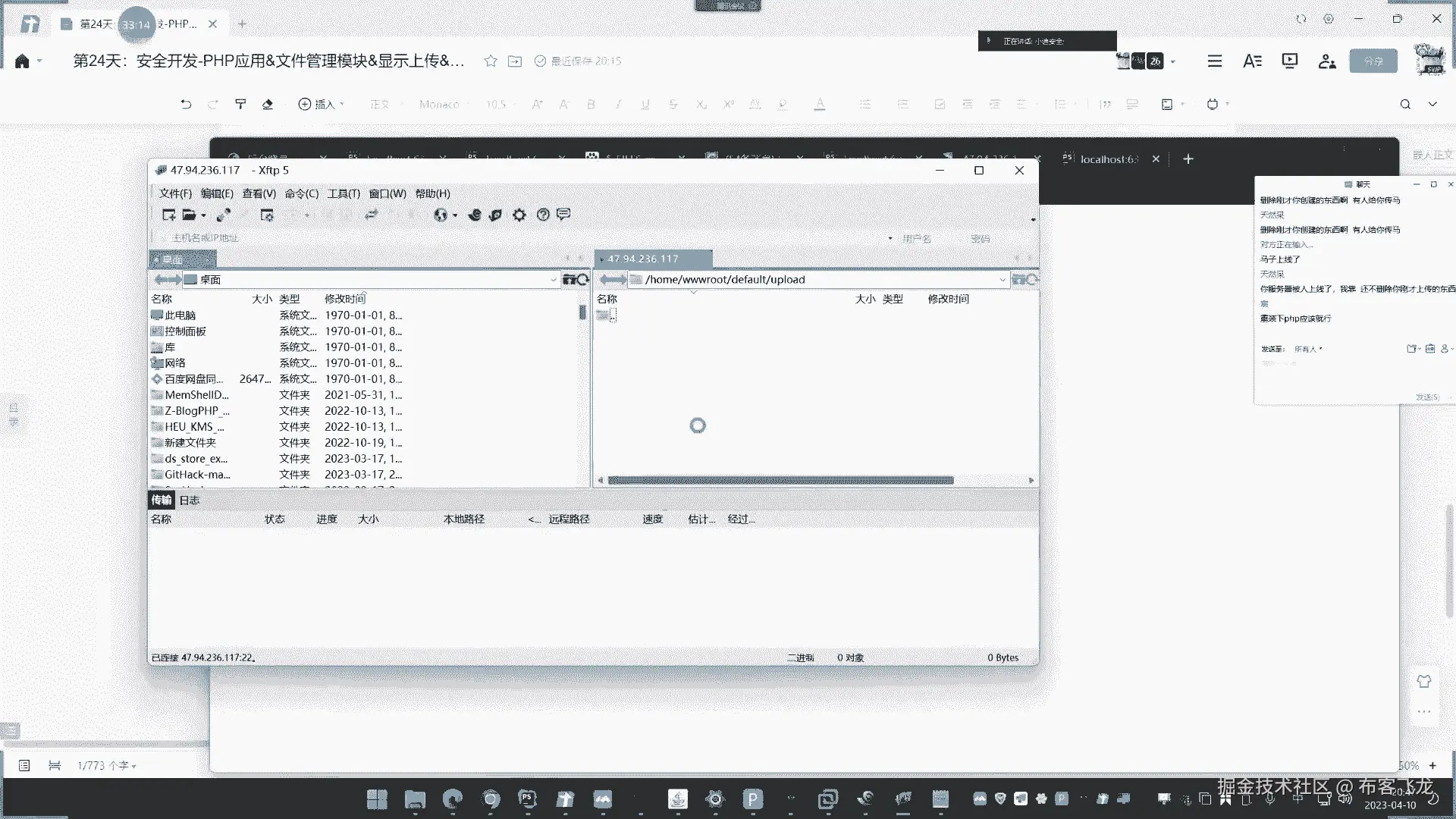Image resolution: width=1456 pixels, height=819 pixels.
Task: Click the transfer sync arrows icon
Action: pos(371,215)
